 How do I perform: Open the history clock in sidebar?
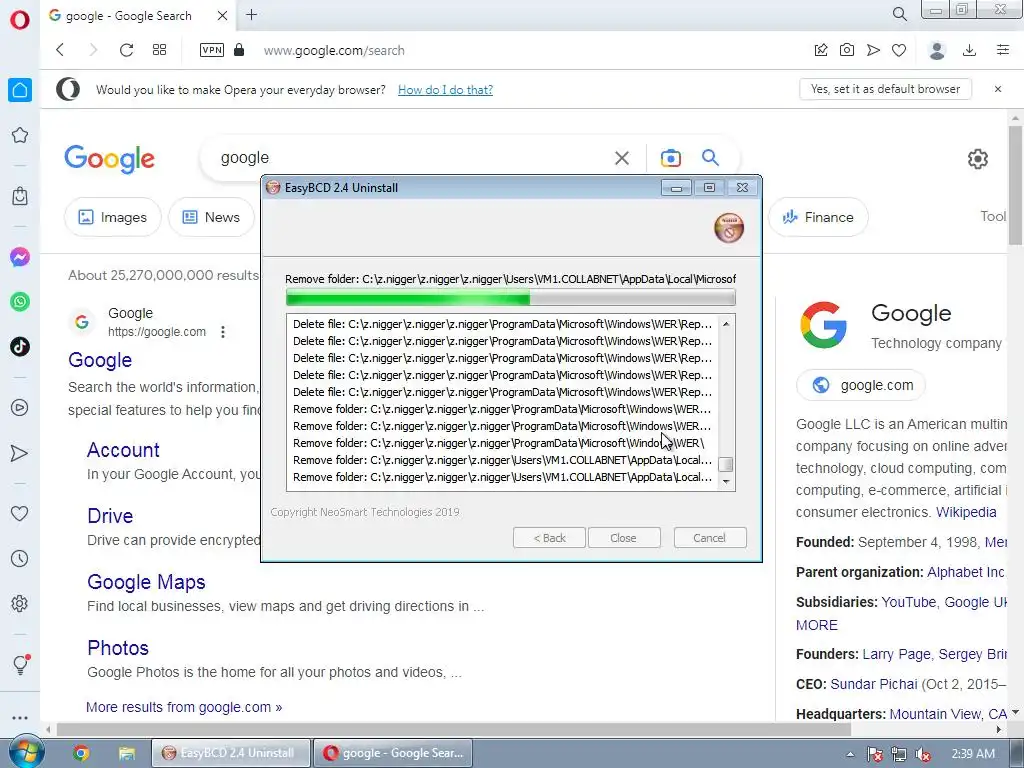20,558
